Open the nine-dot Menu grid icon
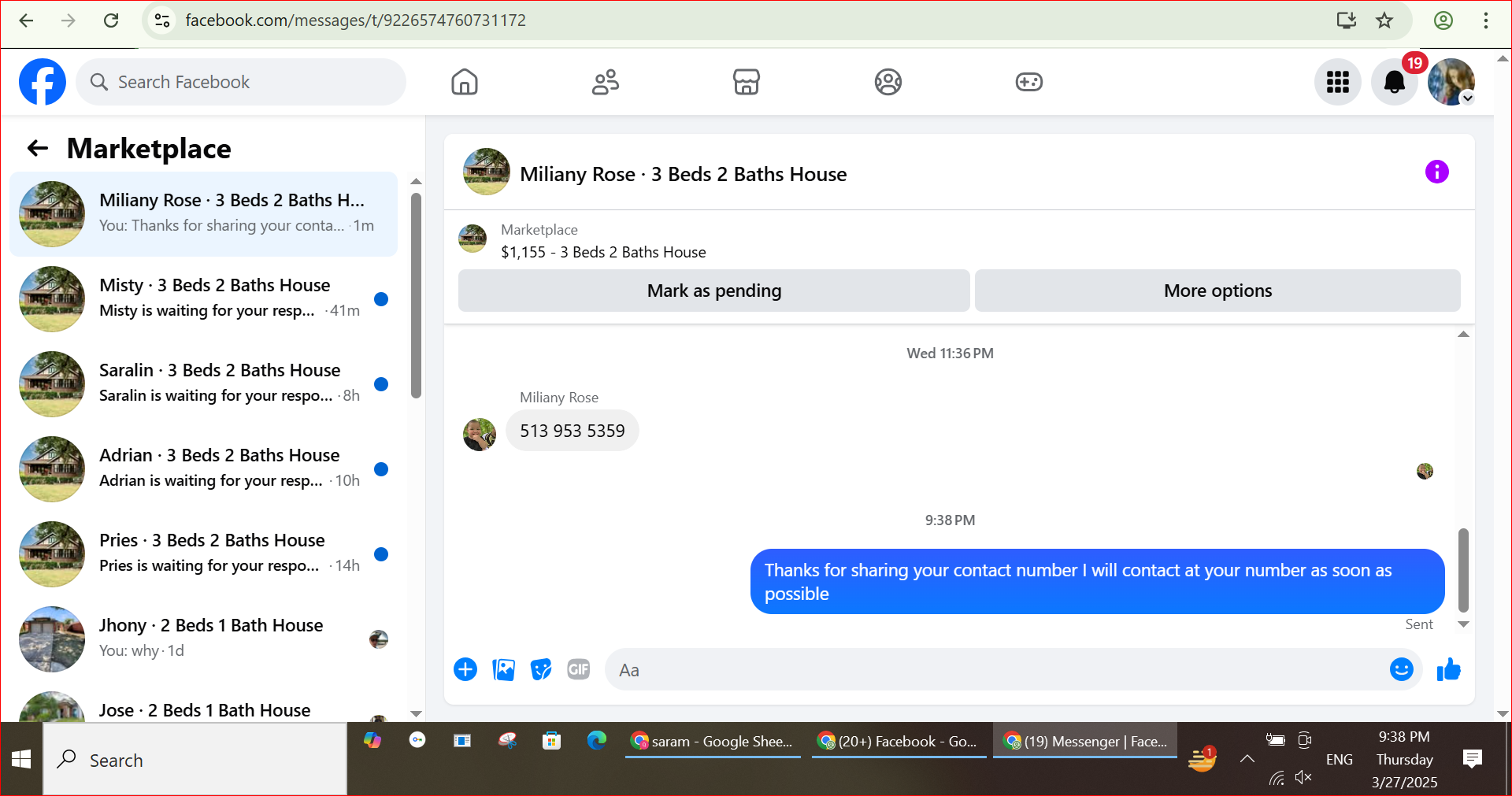 (x=1337, y=82)
